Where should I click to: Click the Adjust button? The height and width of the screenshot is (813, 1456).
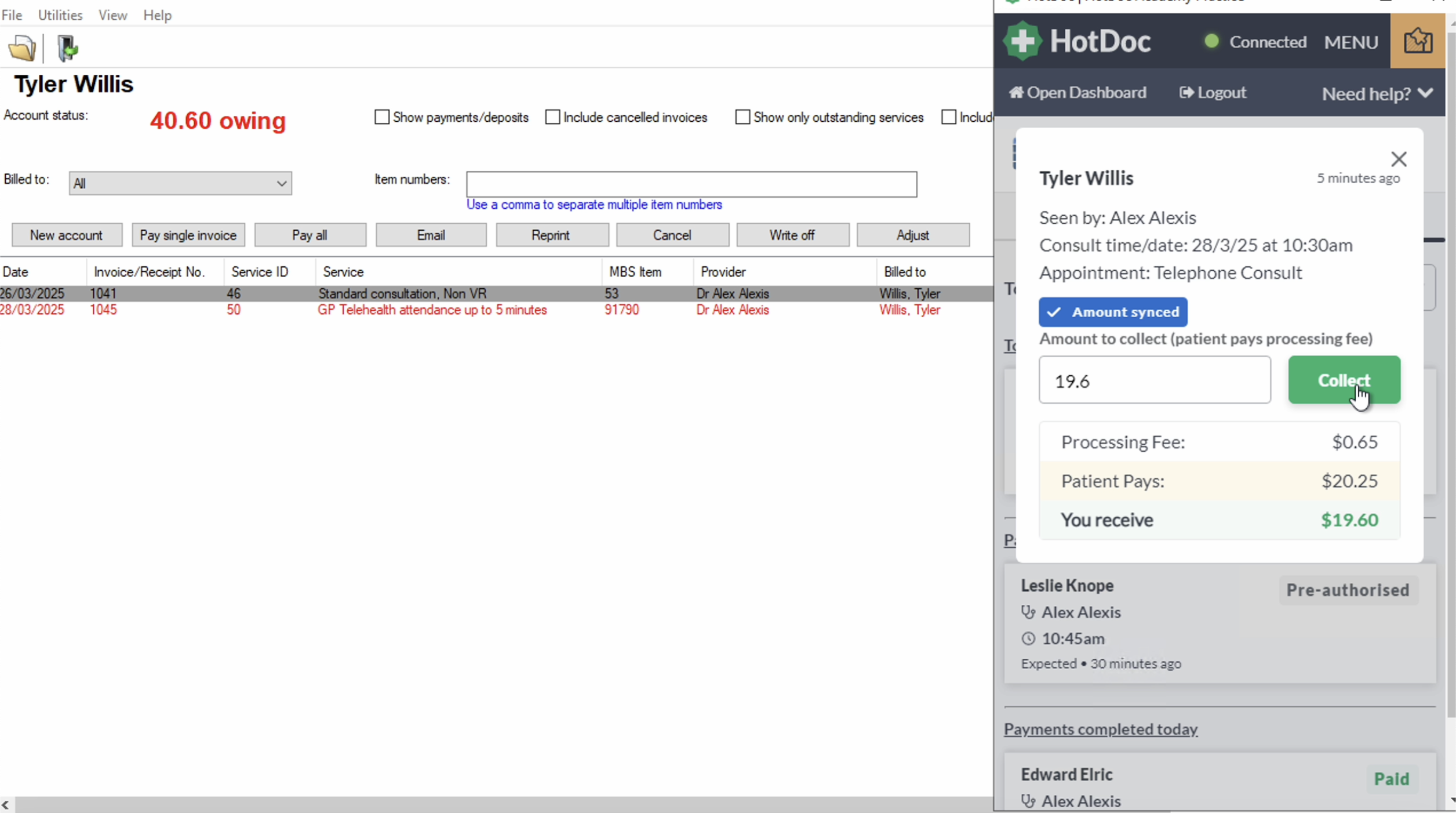point(913,235)
